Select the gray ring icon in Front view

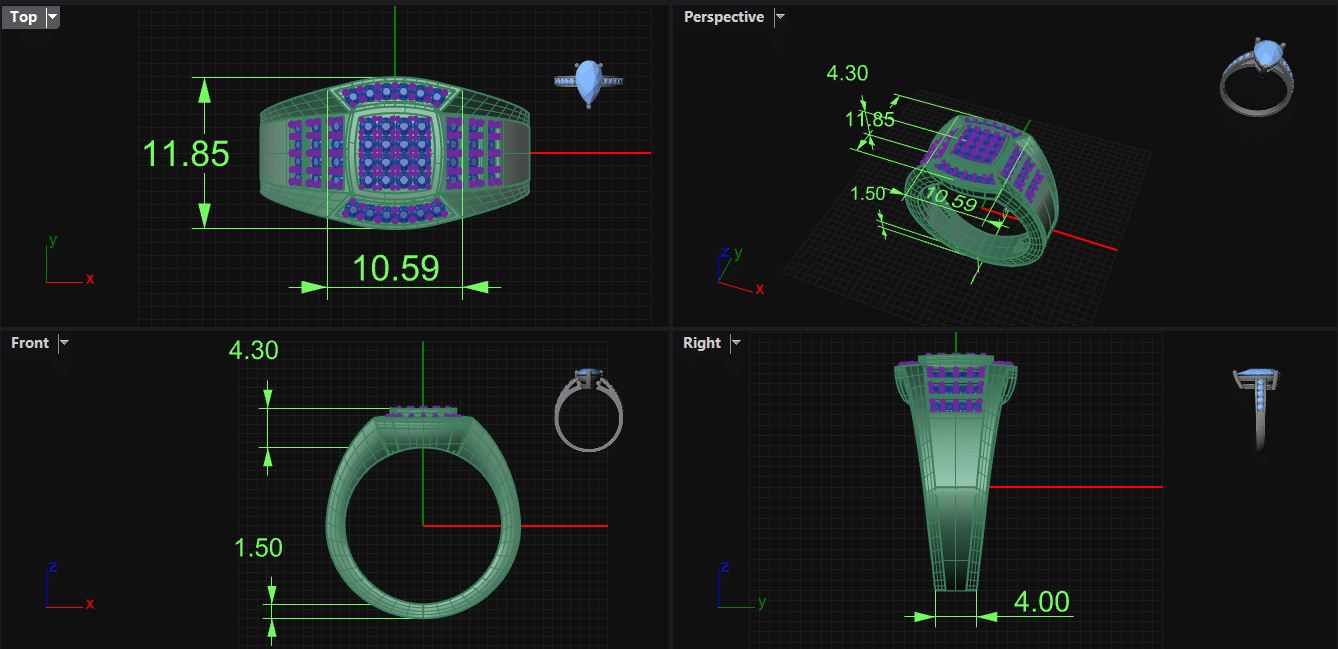point(589,410)
